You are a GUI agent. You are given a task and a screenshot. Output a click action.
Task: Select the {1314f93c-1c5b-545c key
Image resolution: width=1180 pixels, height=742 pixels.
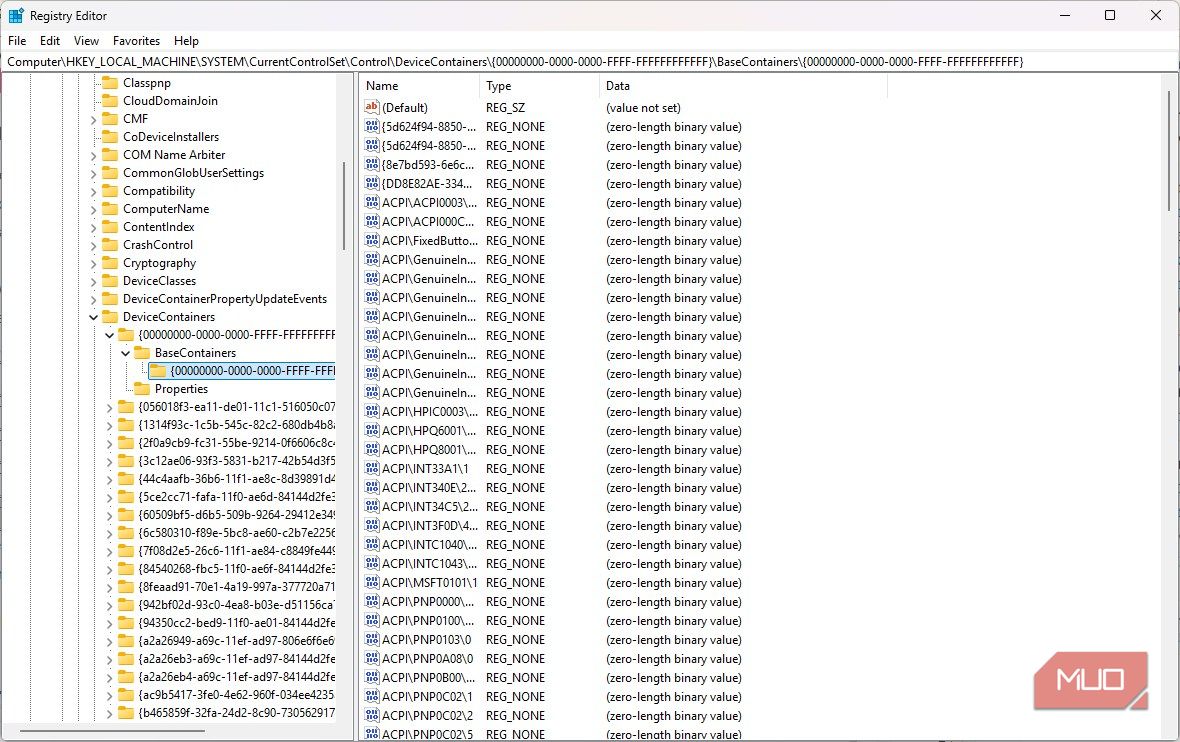pyautogui.click(x=236, y=425)
